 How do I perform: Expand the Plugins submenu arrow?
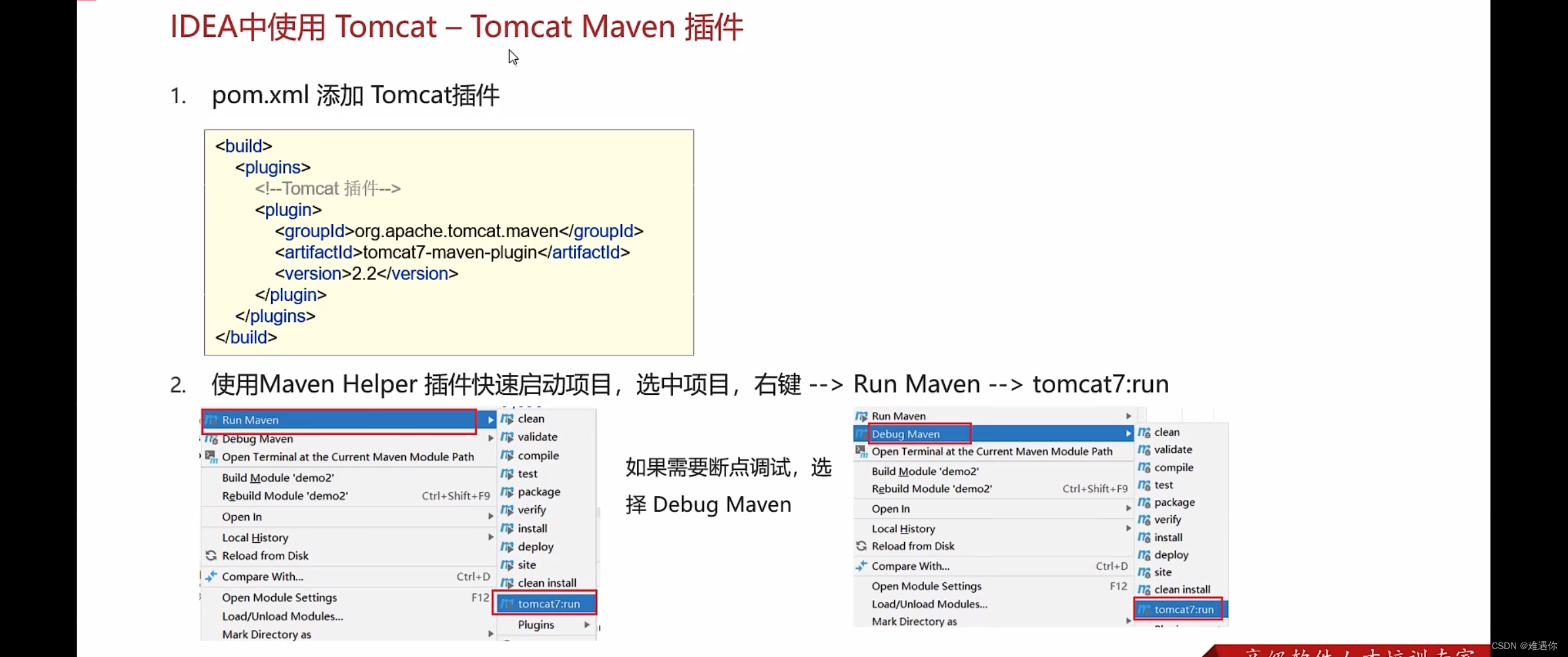point(586,625)
